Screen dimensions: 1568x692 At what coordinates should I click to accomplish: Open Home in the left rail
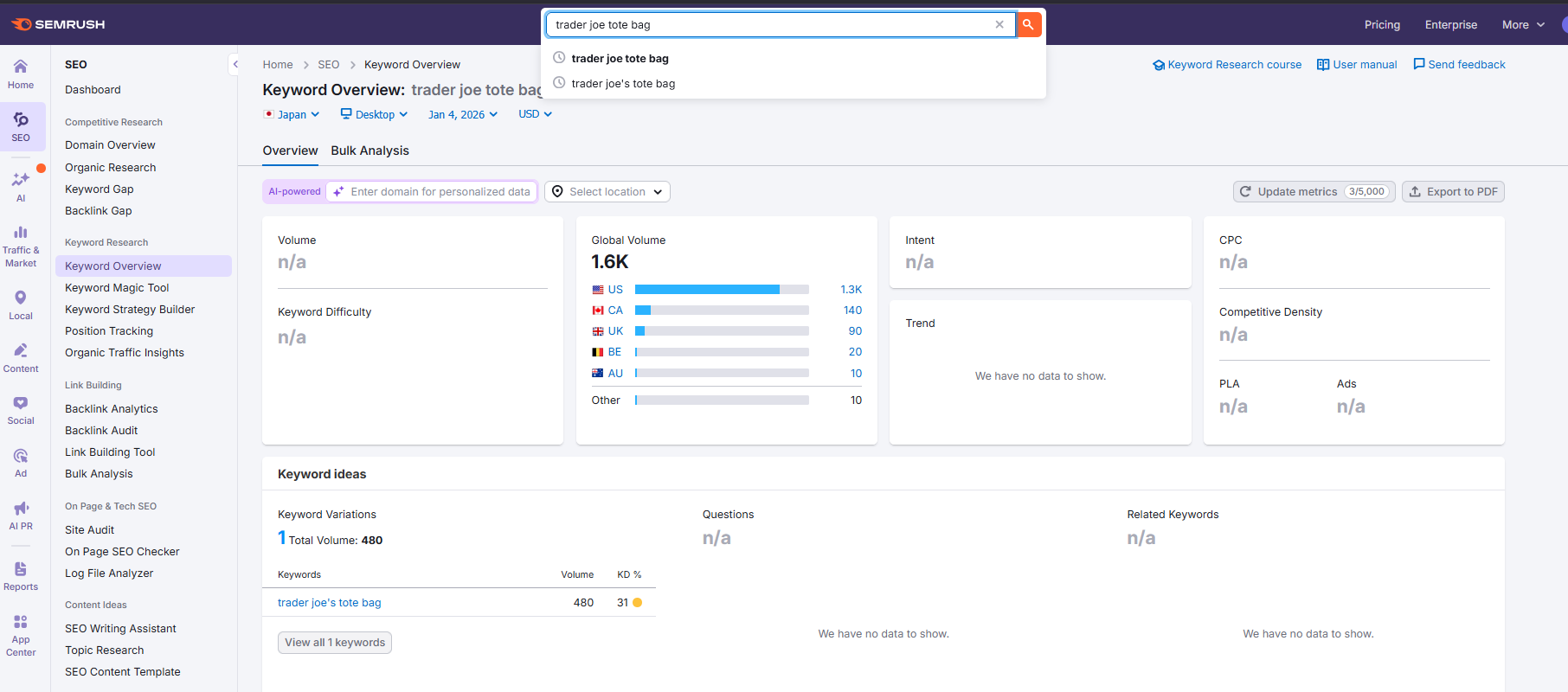tap(21, 74)
